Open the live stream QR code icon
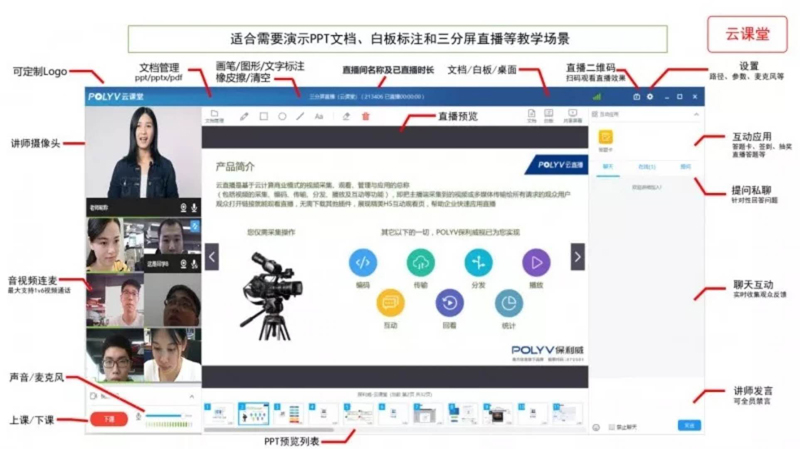Viewport: 800px width, 449px height. tap(636, 97)
